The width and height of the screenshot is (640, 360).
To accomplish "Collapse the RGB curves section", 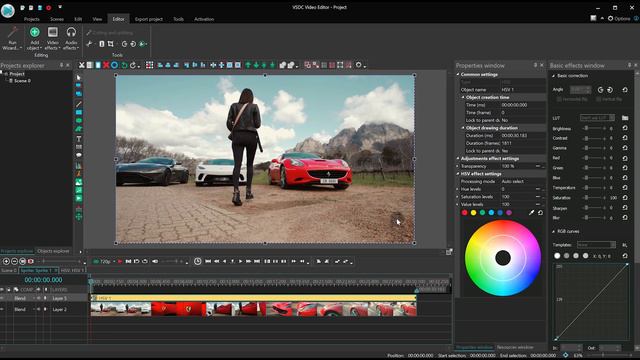I will pyautogui.click(x=554, y=231).
